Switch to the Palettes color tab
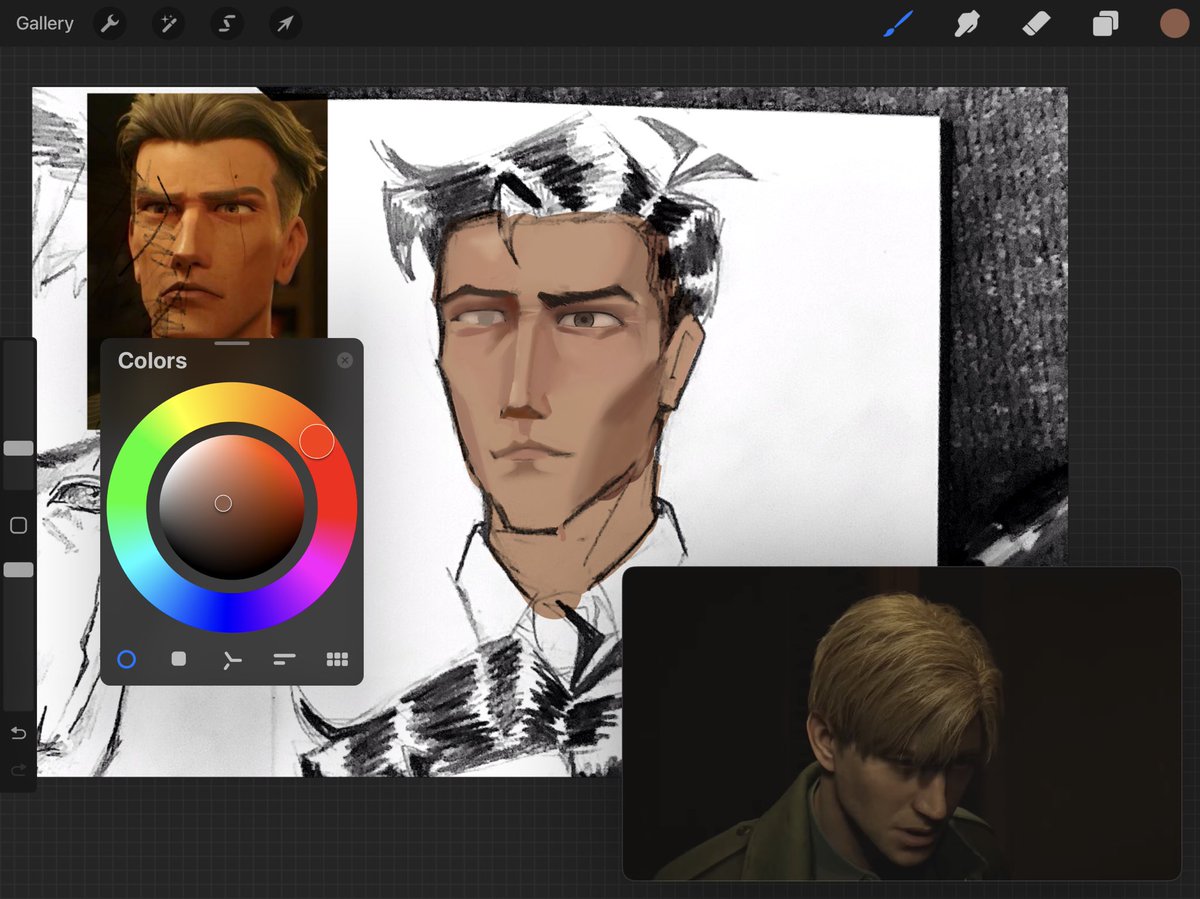The width and height of the screenshot is (1200, 899). [337, 659]
